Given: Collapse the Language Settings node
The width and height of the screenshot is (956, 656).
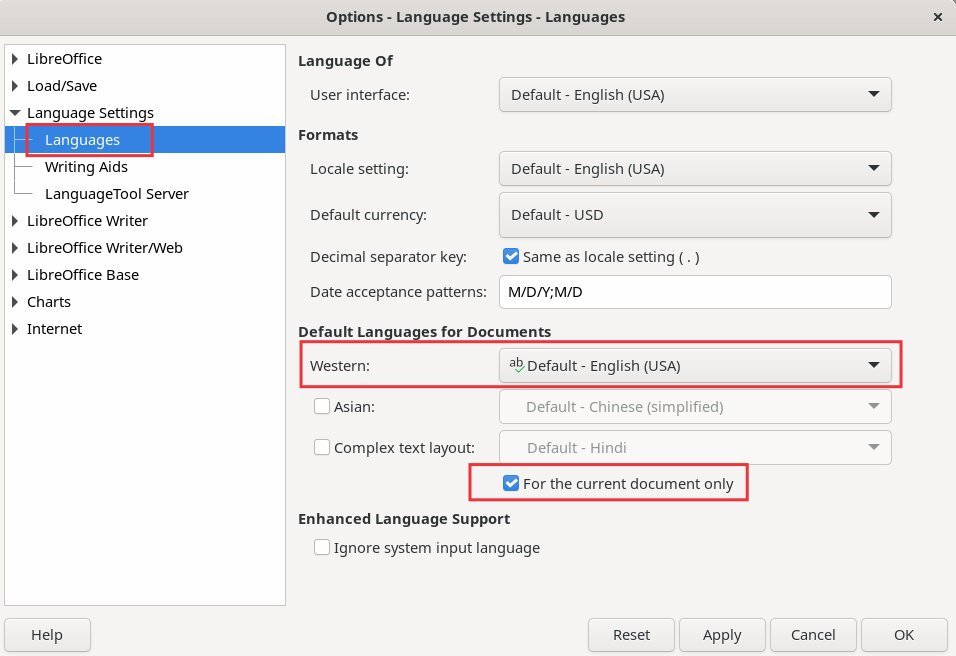Looking at the screenshot, I should click(x=15, y=113).
